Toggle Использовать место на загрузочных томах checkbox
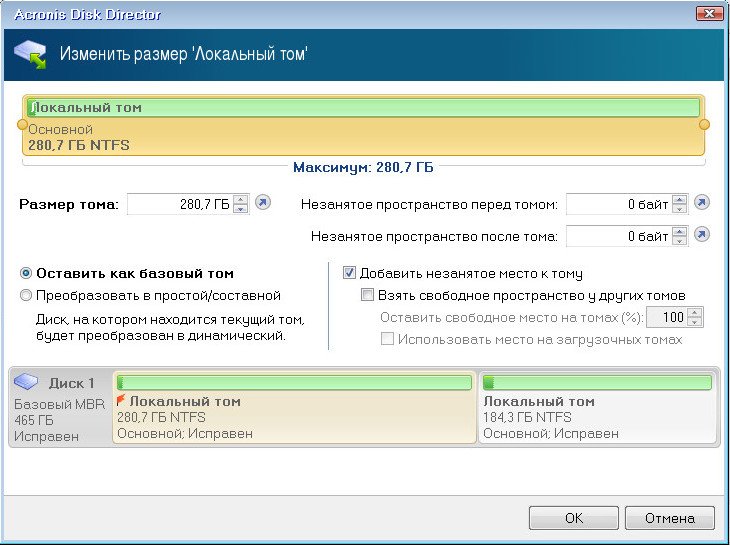Viewport: 730px width, 545px height. [x=387, y=338]
